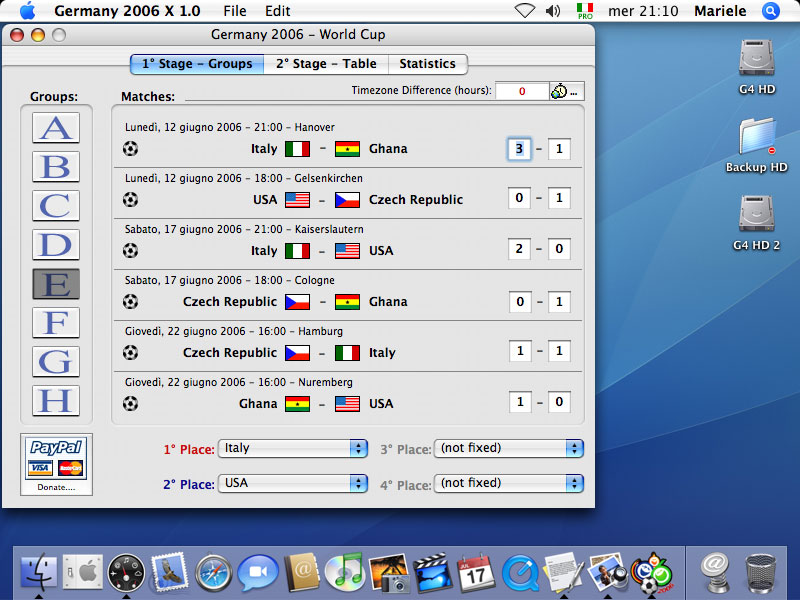Toggle Group F letter button
Viewport: 800px width, 600px height.
point(56,323)
